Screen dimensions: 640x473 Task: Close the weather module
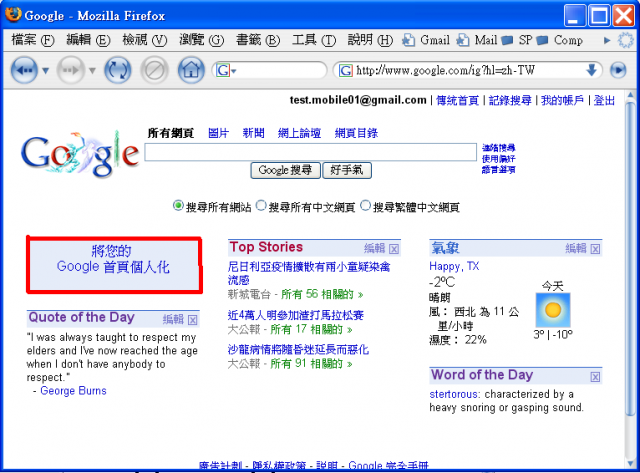[596, 249]
